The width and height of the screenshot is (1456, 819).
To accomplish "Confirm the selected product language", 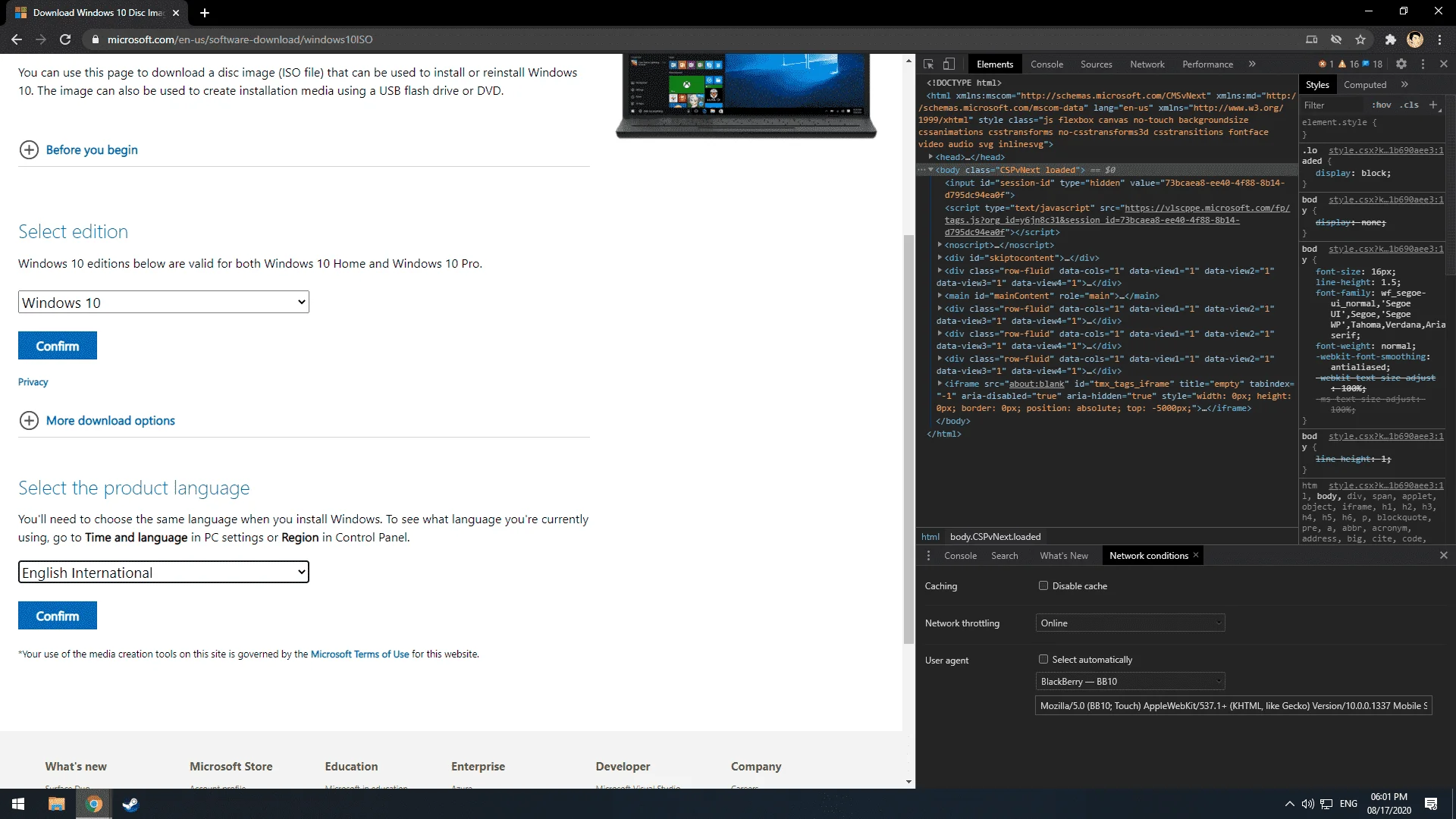I will (58, 616).
